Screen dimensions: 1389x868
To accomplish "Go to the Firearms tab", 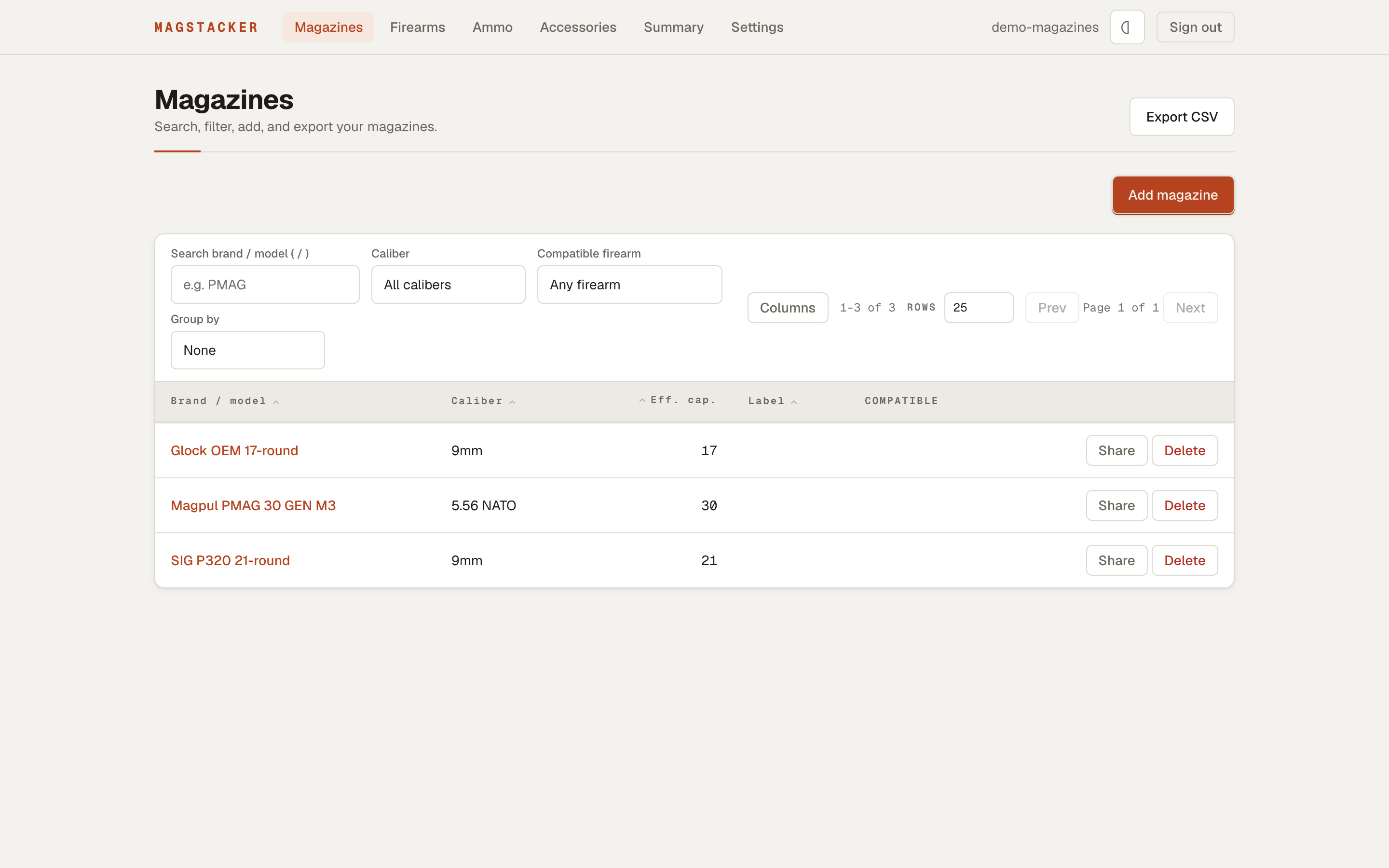I will click(x=417, y=27).
